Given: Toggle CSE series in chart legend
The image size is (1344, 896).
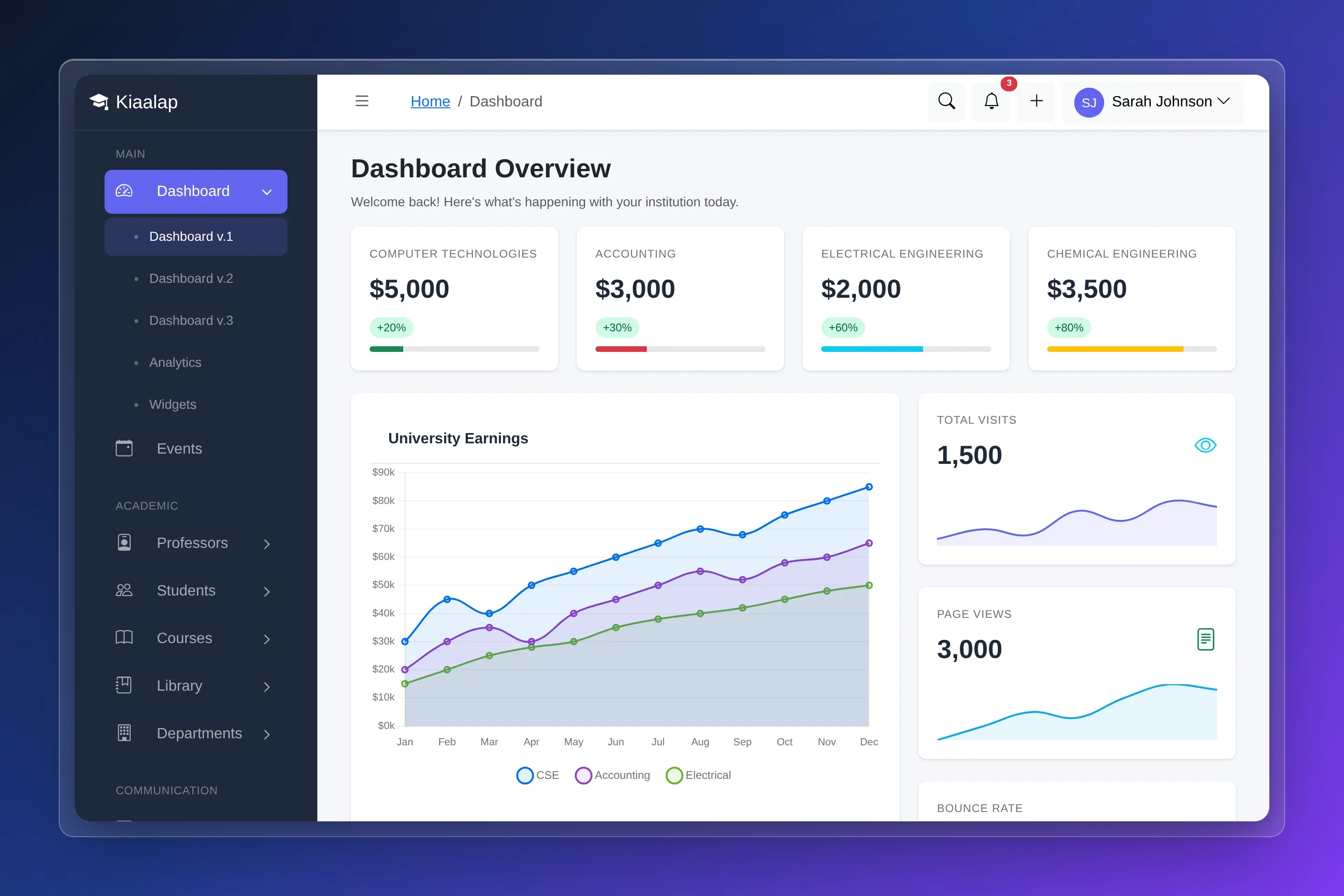Looking at the screenshot, I should coord(537,775).
